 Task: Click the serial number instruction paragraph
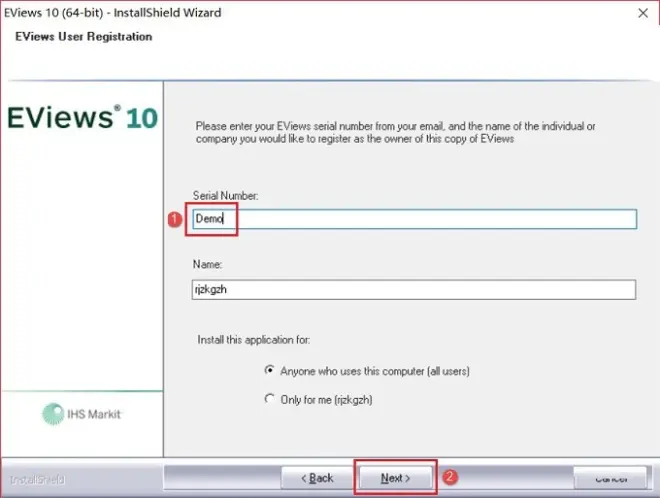[x=395, y=133]
